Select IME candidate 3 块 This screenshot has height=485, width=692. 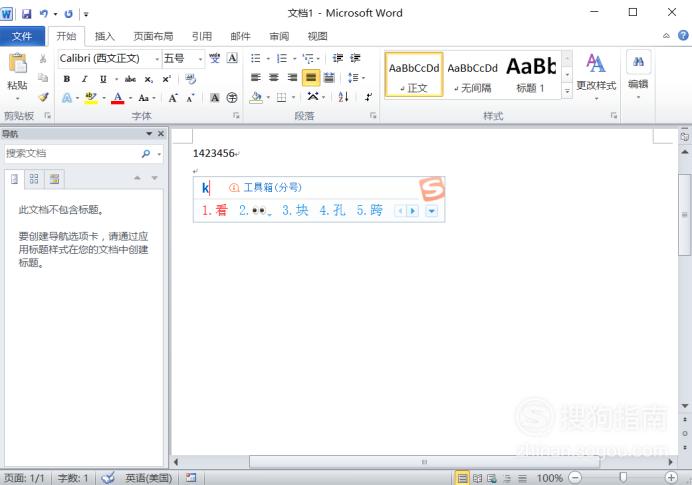click(x=295, y=210)
